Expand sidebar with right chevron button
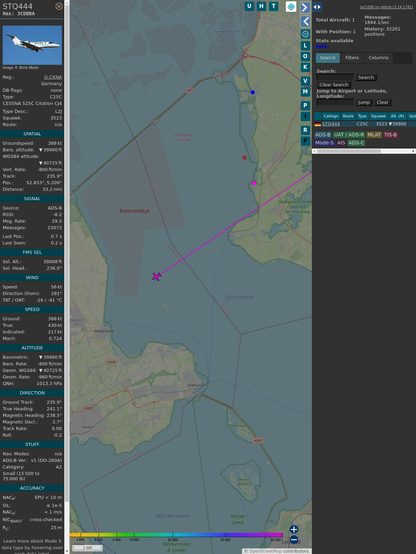 [x=305, y=7]
